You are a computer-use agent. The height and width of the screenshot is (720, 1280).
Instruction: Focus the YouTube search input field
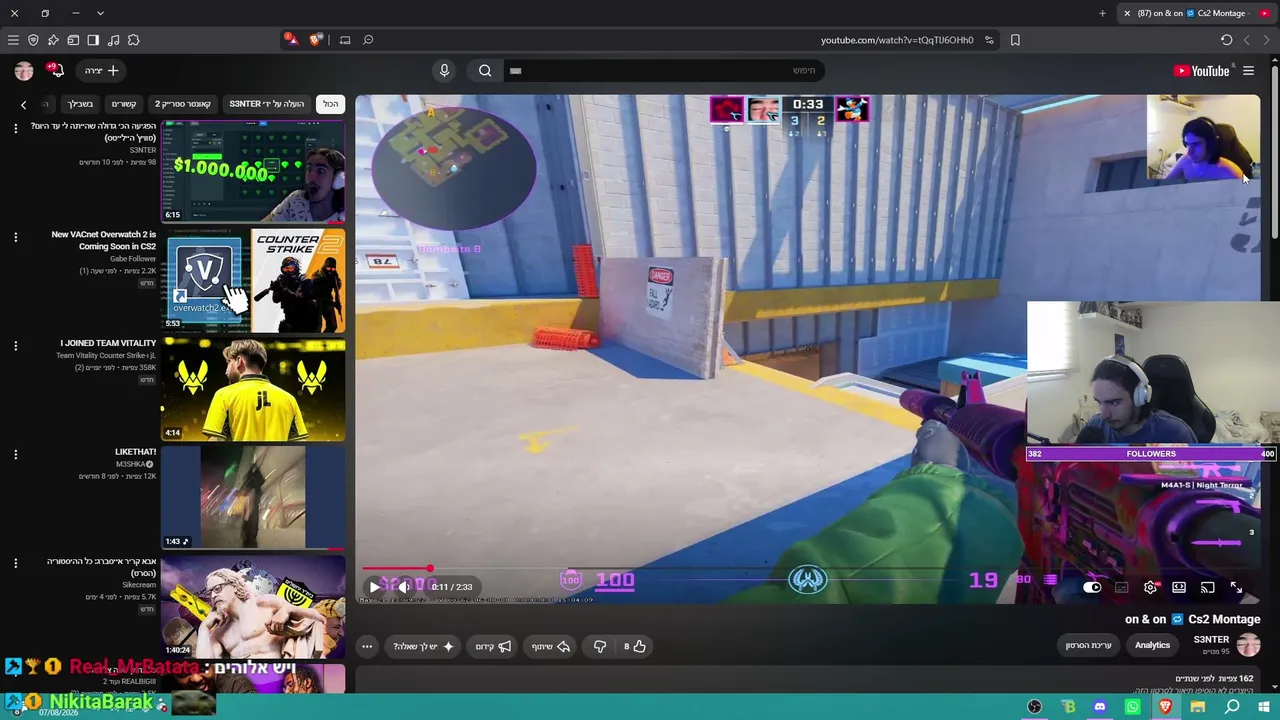point(665,70)
